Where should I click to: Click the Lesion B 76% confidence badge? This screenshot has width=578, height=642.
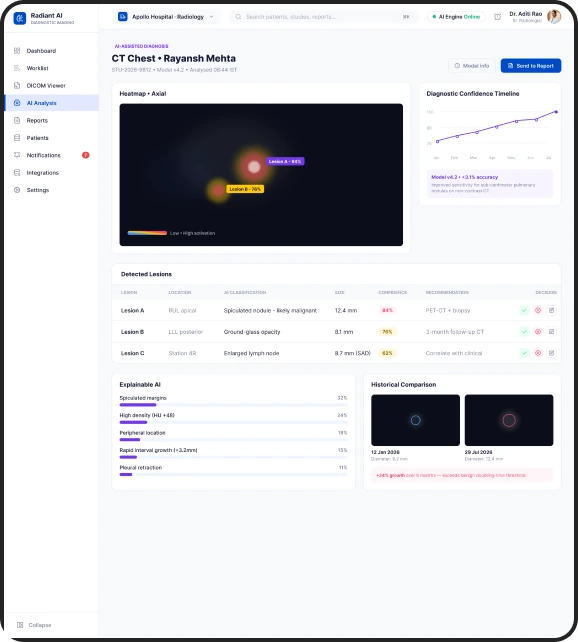coord(387,332)
